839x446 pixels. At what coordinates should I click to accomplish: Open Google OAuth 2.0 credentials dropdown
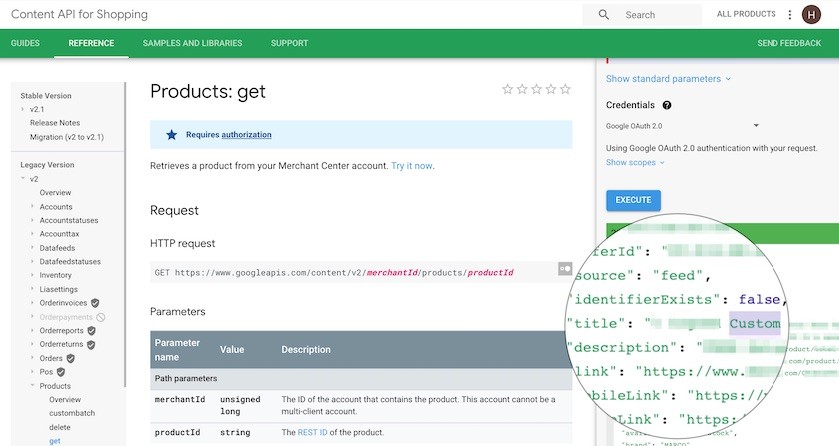[x=682, y=126]
